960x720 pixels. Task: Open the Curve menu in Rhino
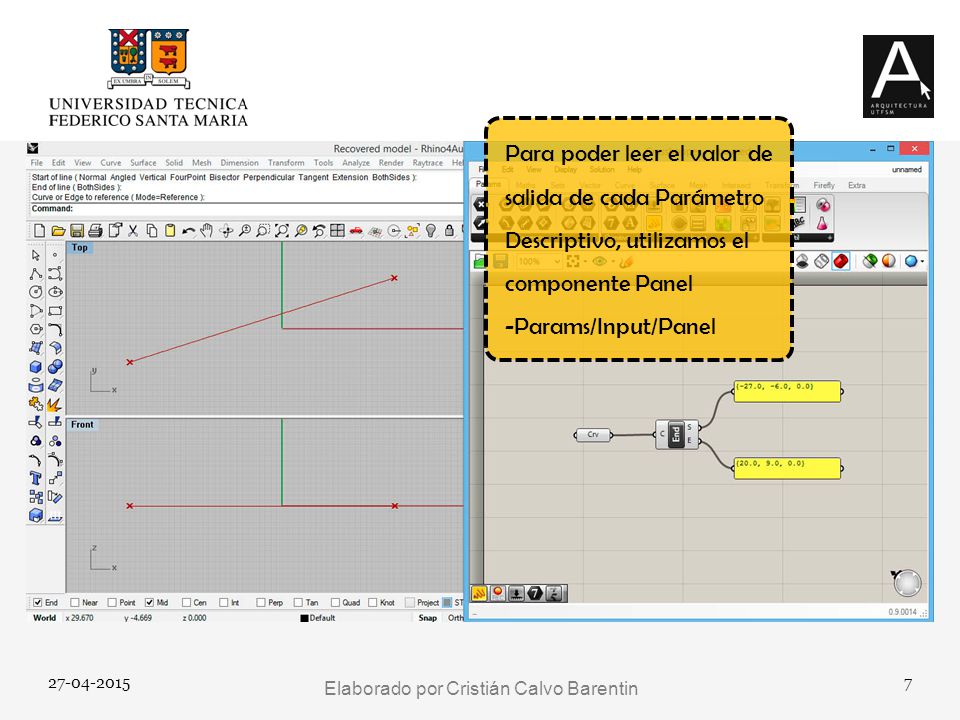(x=111, y=163)
